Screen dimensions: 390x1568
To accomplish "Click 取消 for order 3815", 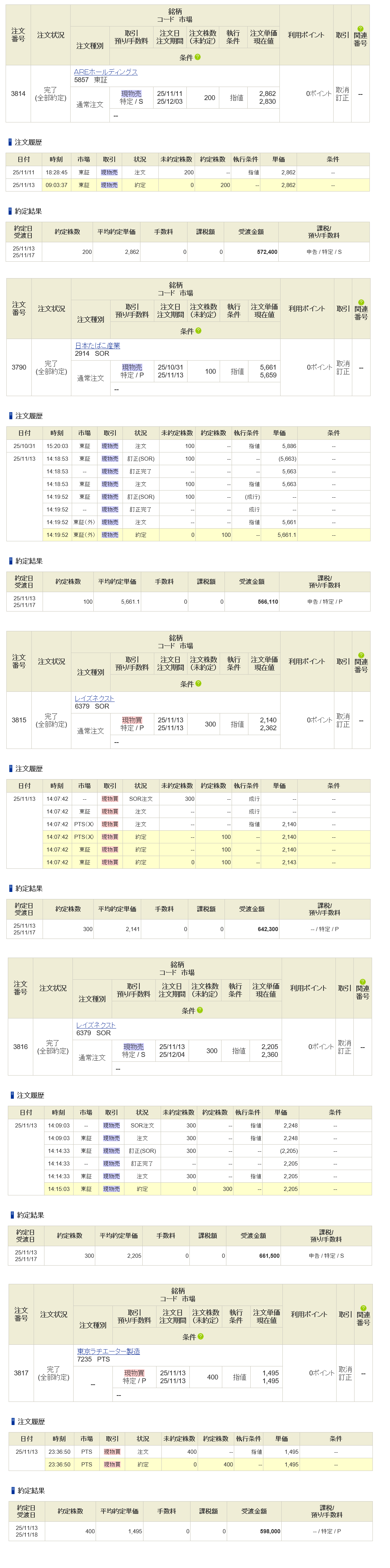I will [343, 716].
